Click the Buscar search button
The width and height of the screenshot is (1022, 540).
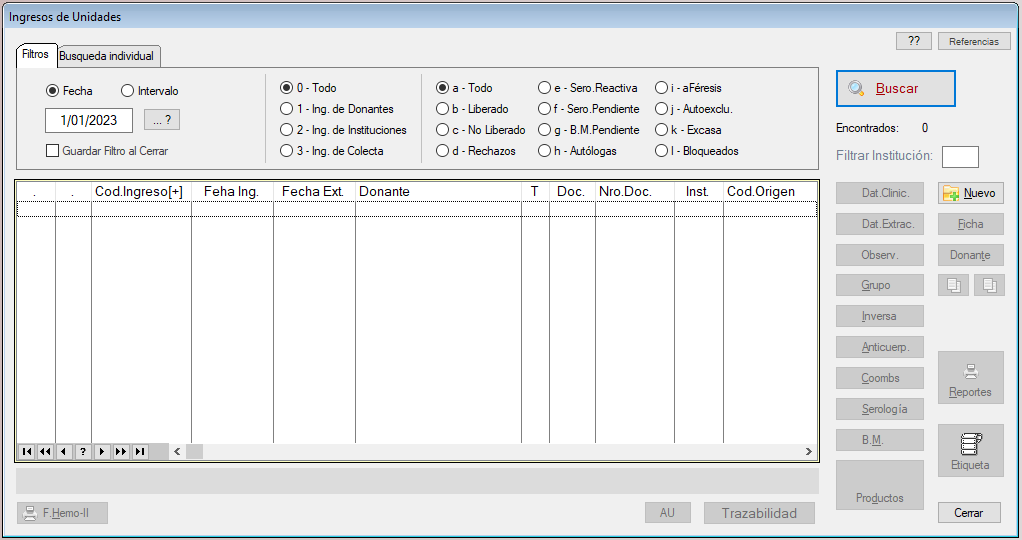point(895,88)
